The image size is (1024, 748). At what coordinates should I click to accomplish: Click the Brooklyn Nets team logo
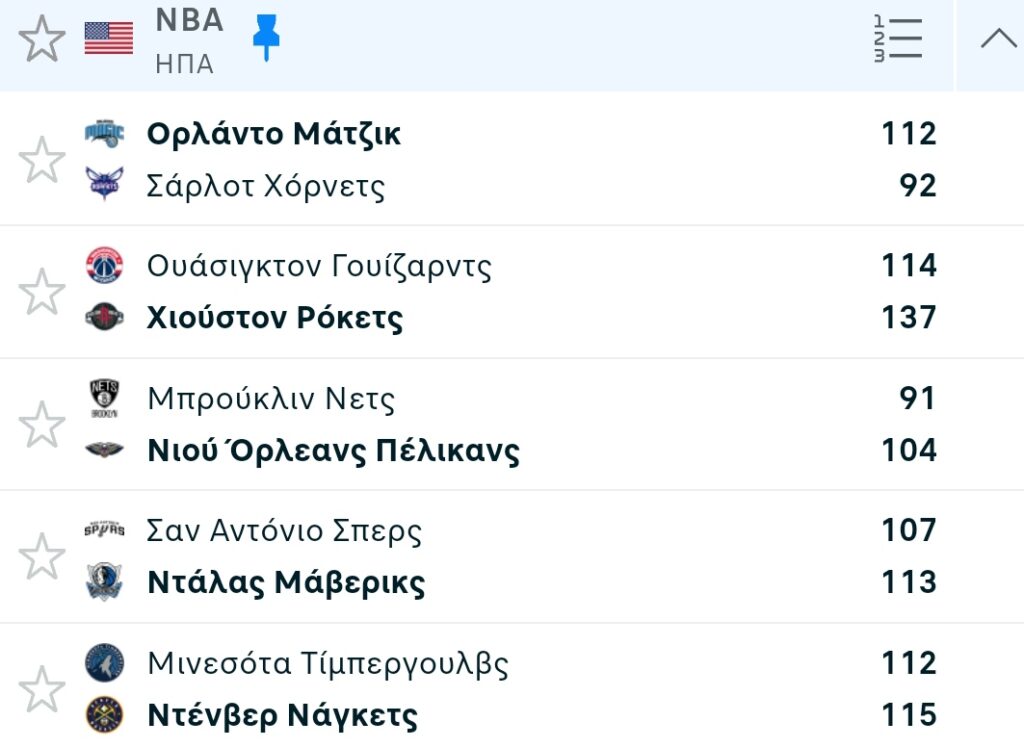point(104,398)
